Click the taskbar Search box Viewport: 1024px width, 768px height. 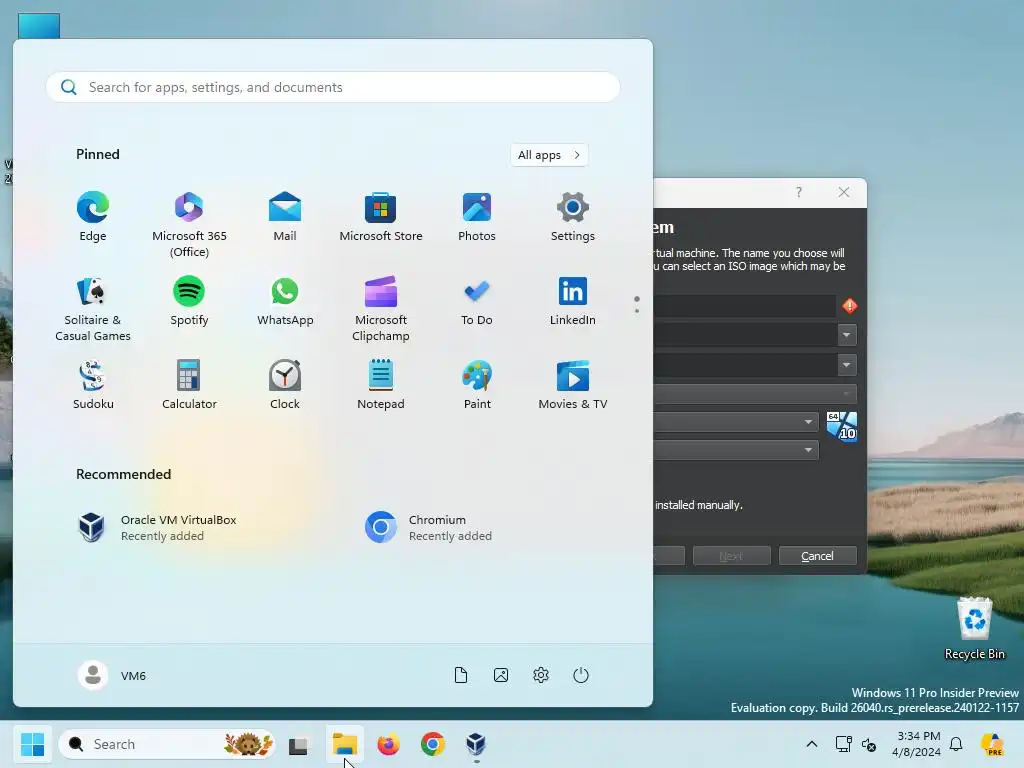click(x=167, y=744)
